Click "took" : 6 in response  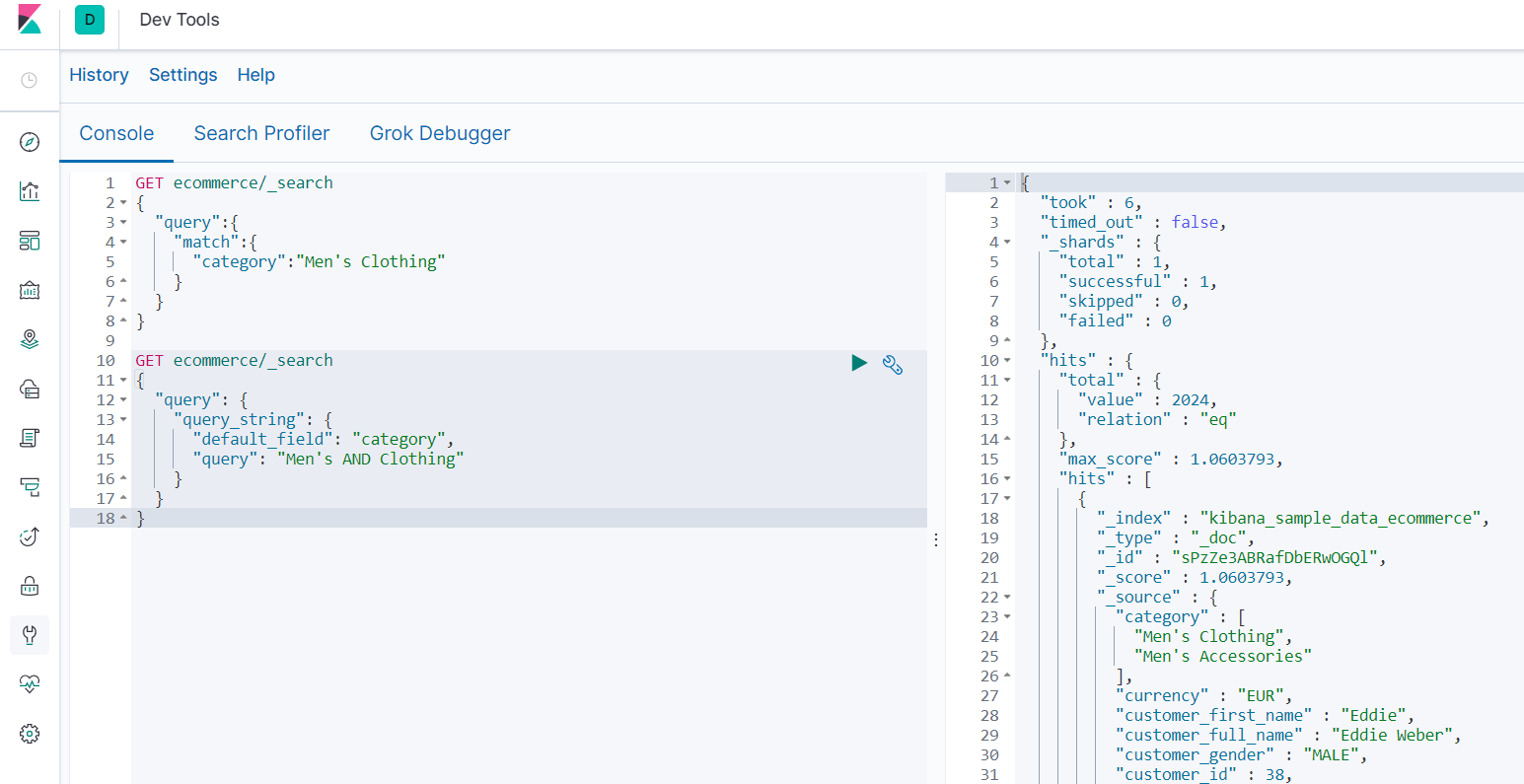click(x=1091, y=202)
